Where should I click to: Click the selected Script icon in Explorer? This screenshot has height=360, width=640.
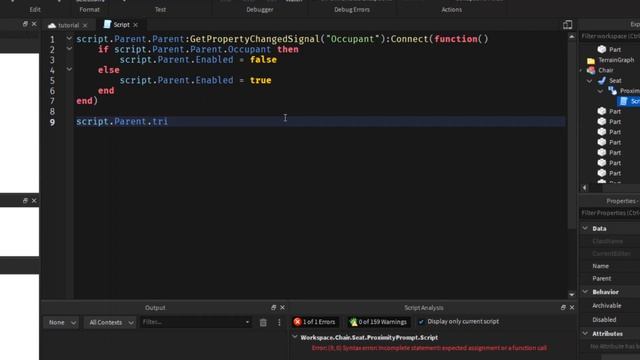[623, 101]
